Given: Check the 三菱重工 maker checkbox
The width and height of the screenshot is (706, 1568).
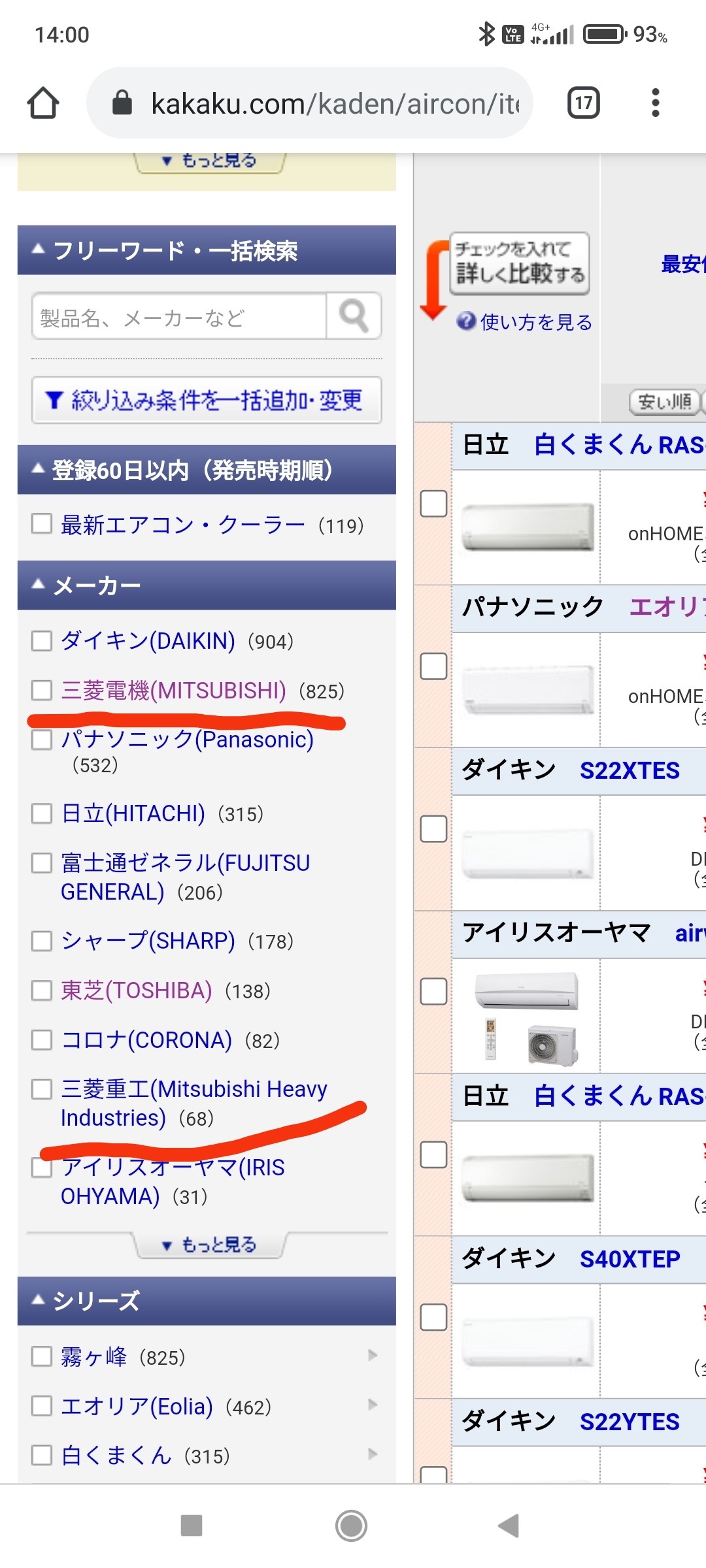Looking at the screenshot, I should [x=42, y=1089].
